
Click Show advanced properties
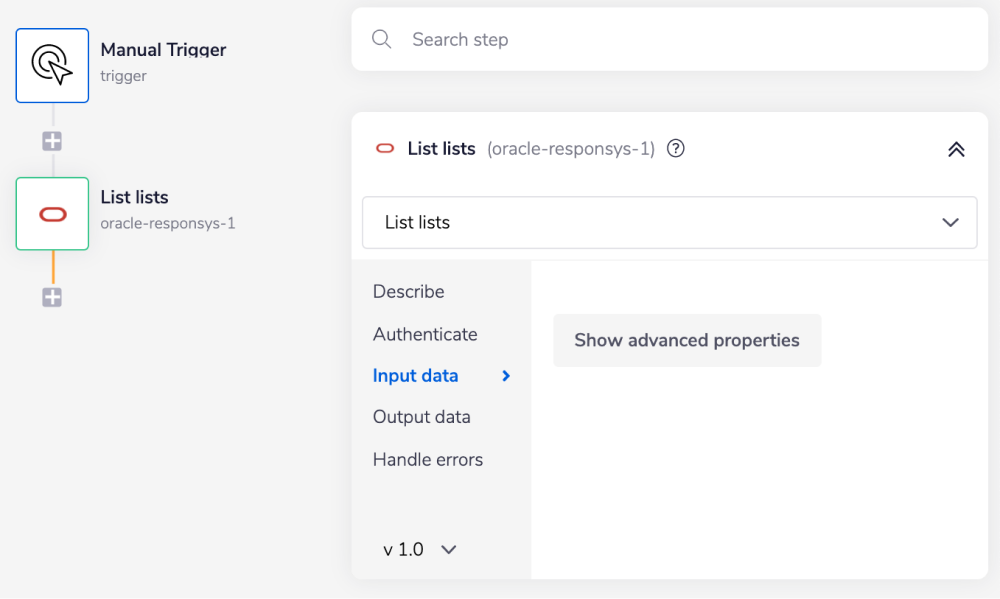click(x=686, y=340)
